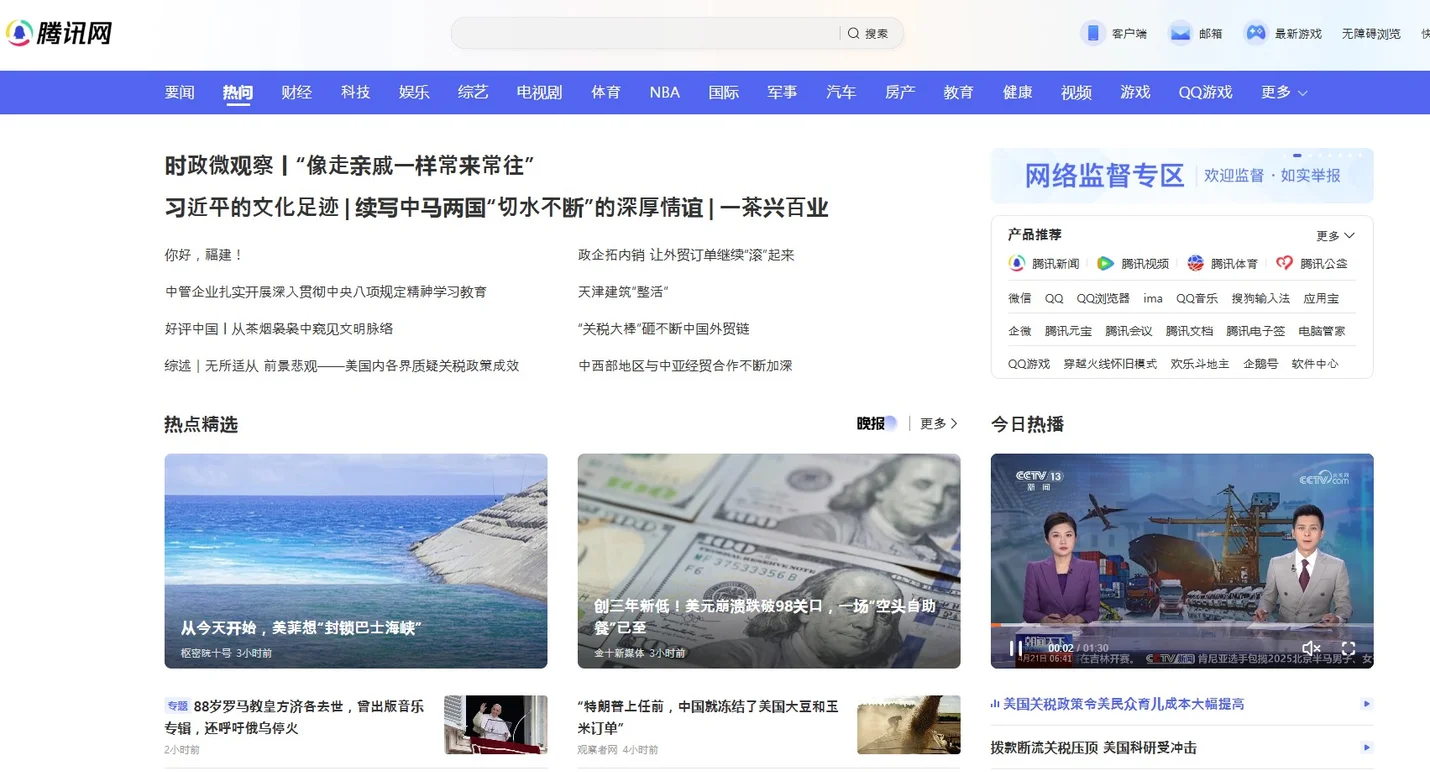Open the headline 你好，福建！
The image size is (1430, 772).
click(x=204, y=255)
